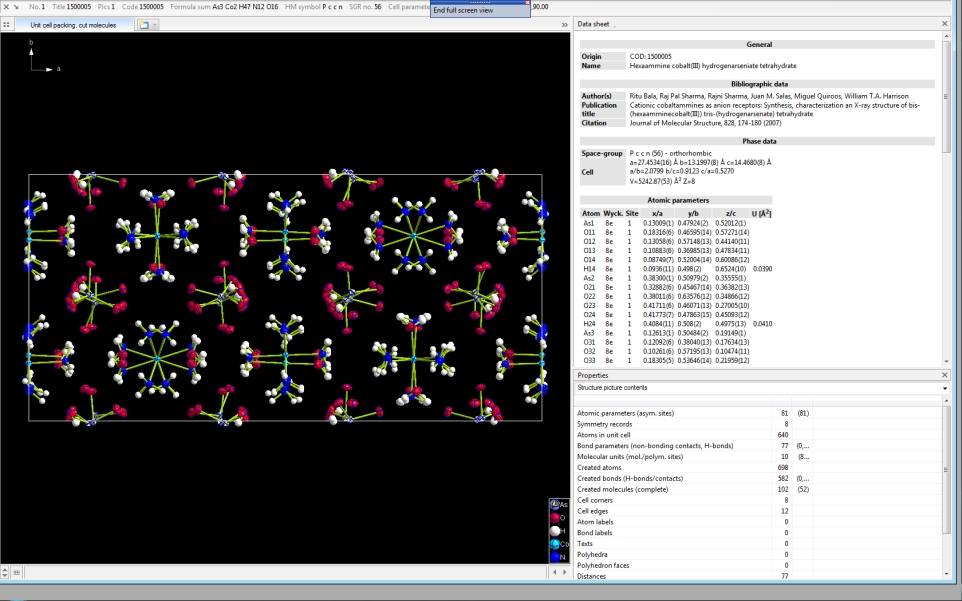Click the stepper arrows at bottom-left

(x=6, y=572)
